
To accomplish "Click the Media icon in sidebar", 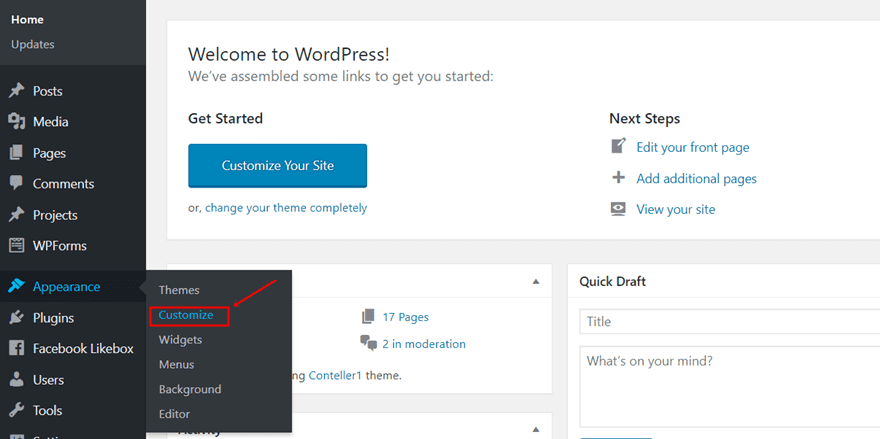I will coord(17,122).
